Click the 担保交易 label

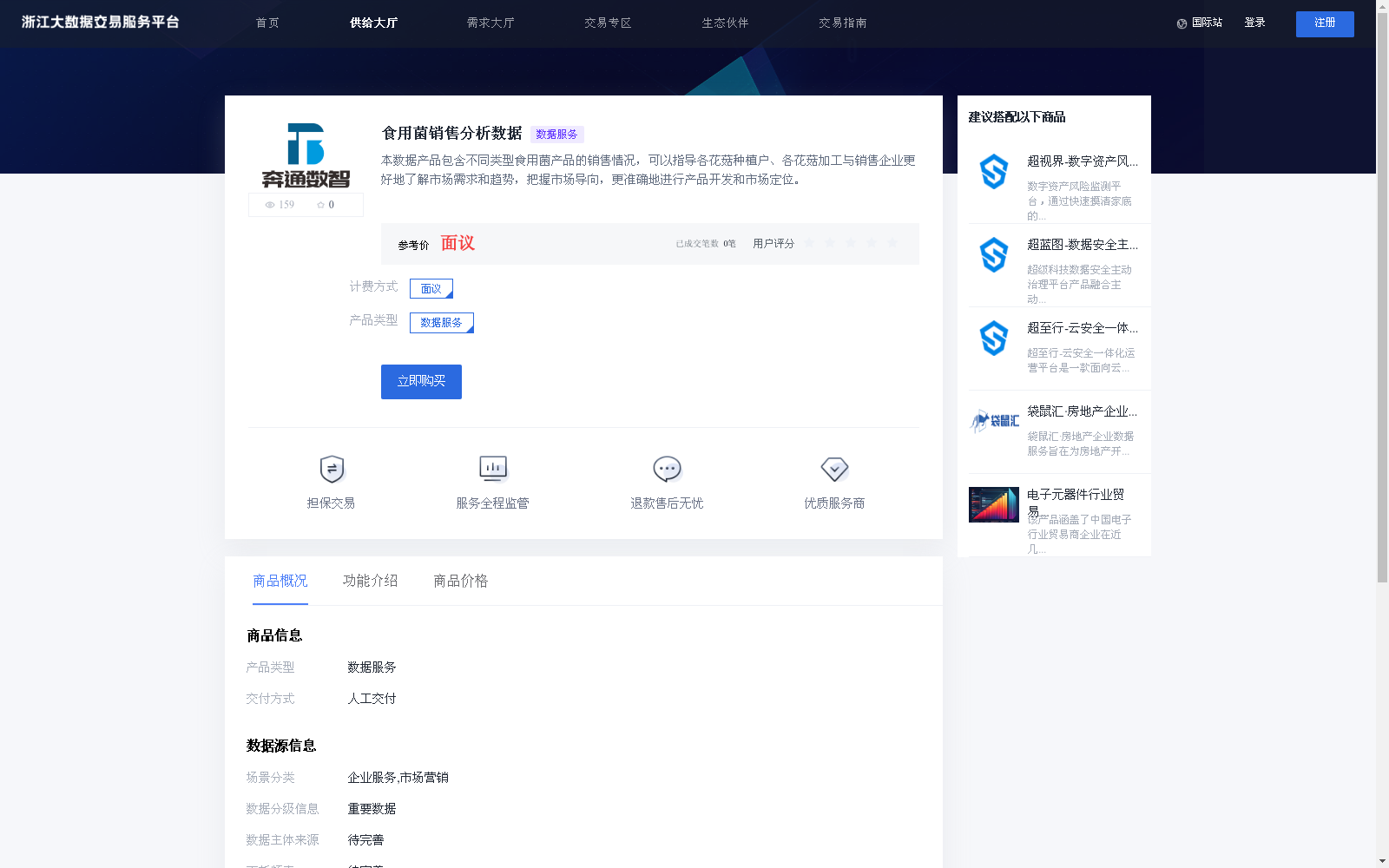pos(331,503)
